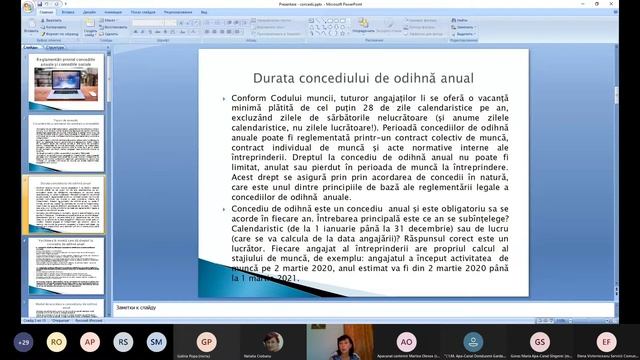Select the star shape in shapes gallery
Image resolution: width=640 pixels, height=360 pixels.
tap(342, 33)
